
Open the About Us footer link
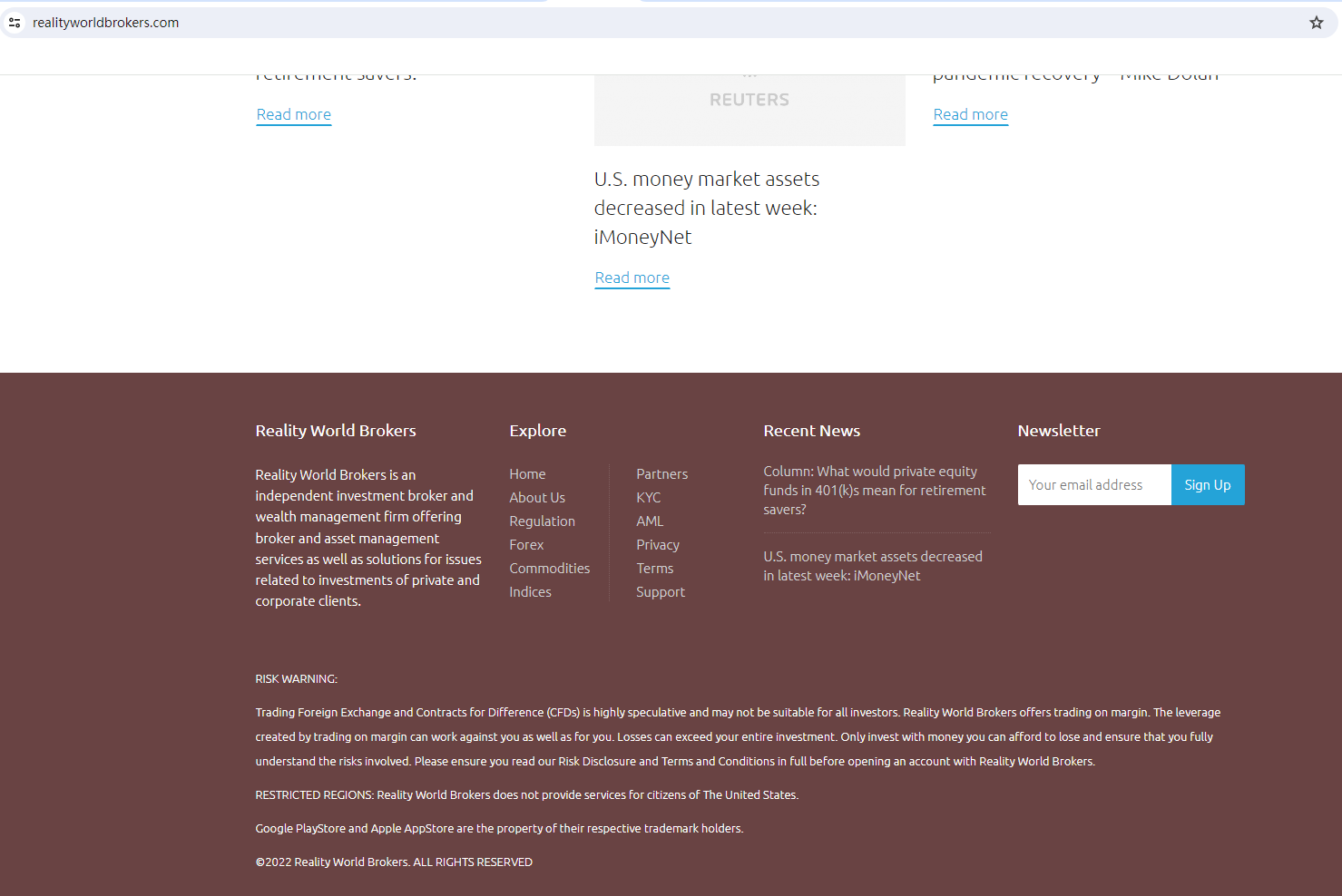click(537, 498)
